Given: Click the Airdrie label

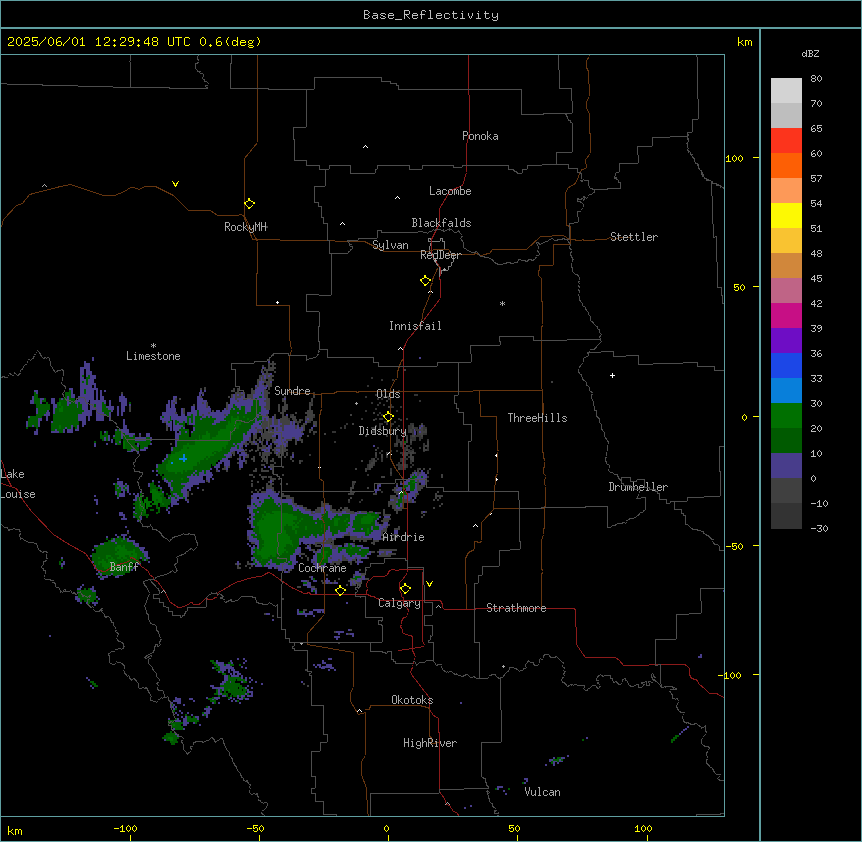Looking at the screenshot, I should [403, 537].
